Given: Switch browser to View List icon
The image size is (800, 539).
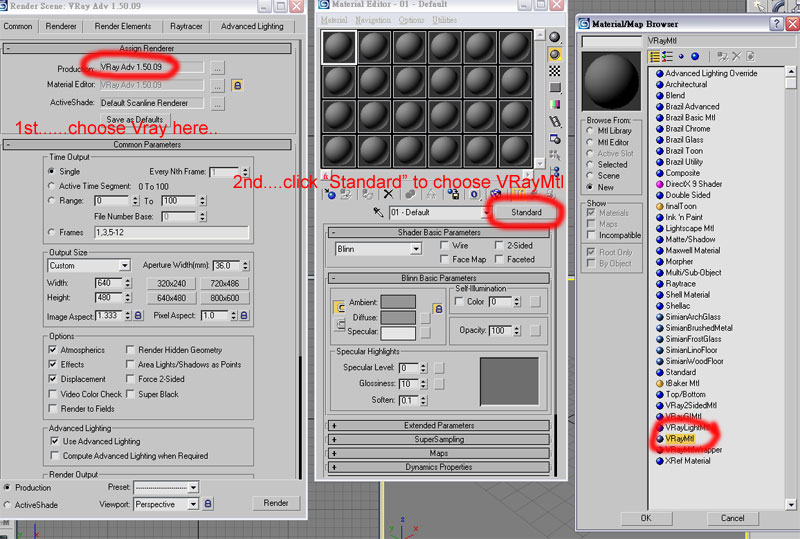Looking at the screenshot, I should coord(654,56).
